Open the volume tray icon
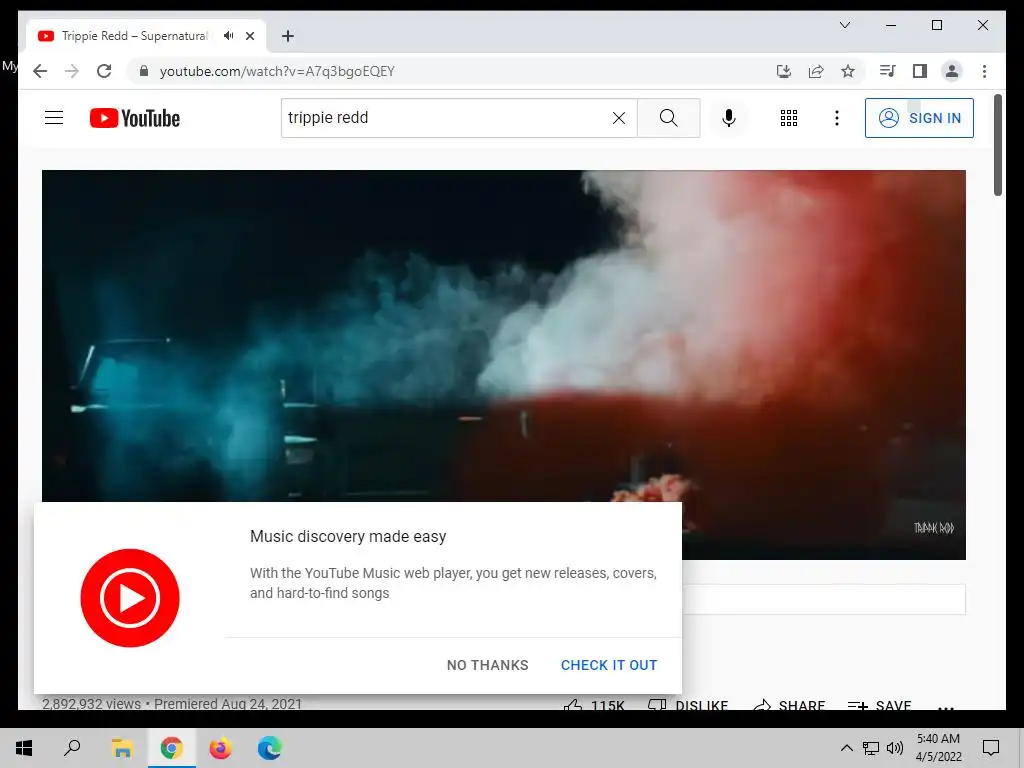The width and height of the screenshot is (1024, 768). (x=895, y=748)
